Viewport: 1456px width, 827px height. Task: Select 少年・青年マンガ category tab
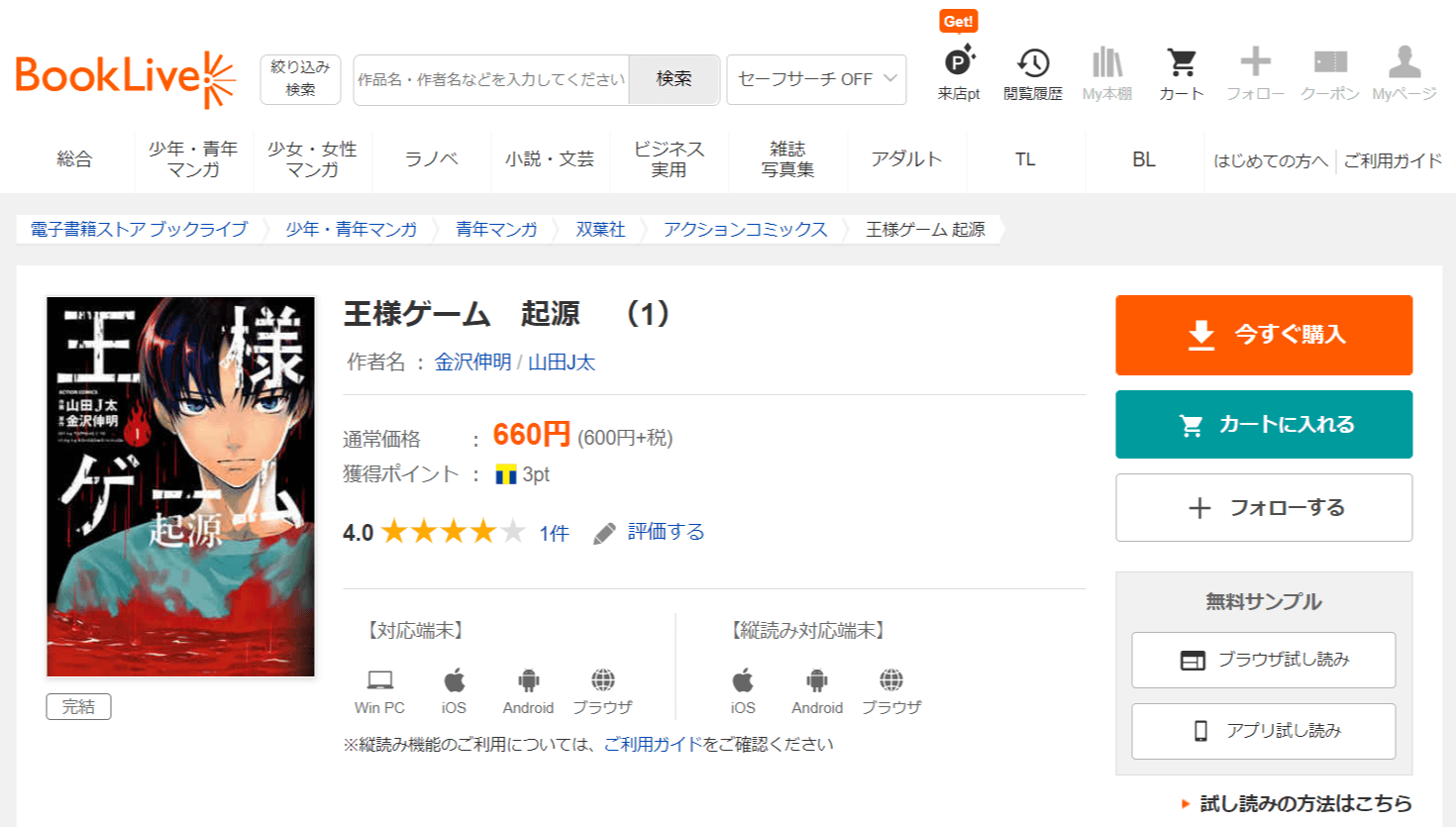193,159
